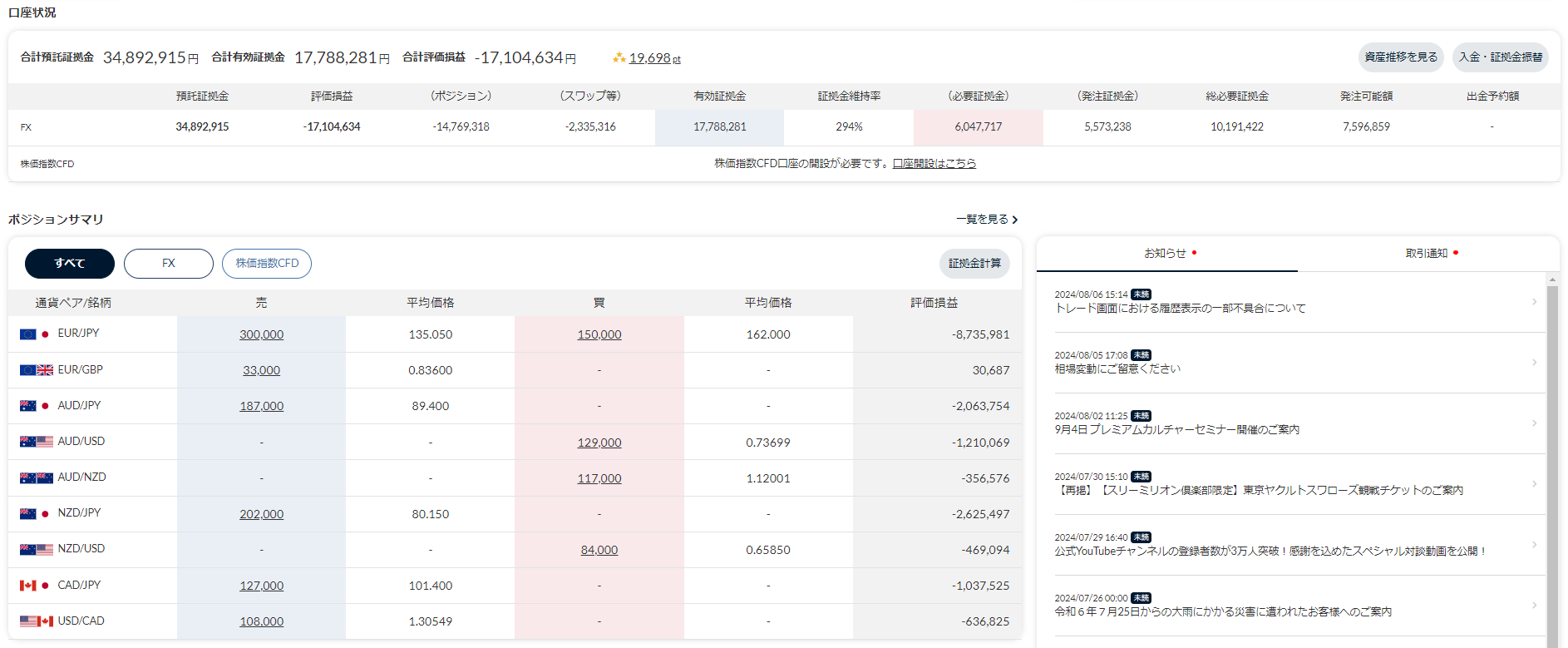Click the 未読 badge on 2024/08/02 notice
This screenshot has width=1568, height=648.
[x=1141, y=416]
